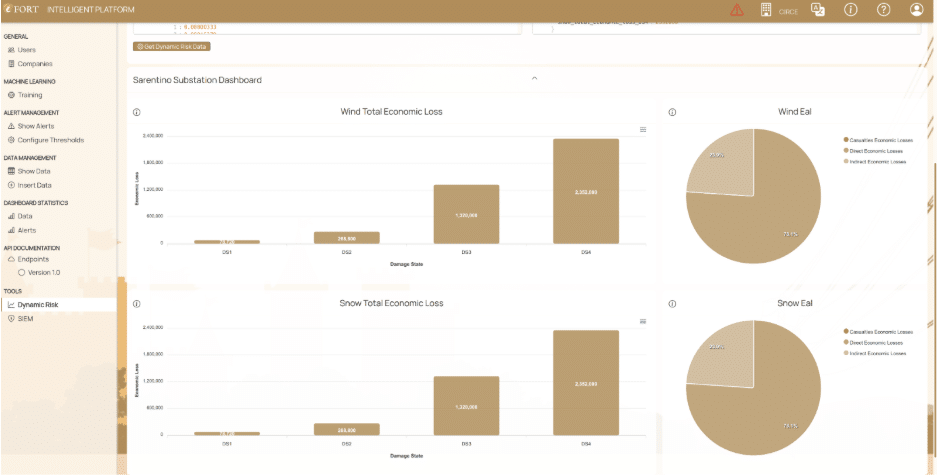Open the user profile avatar icon
The width and height of the screenshot is (937, 475).
click(917, 10)
